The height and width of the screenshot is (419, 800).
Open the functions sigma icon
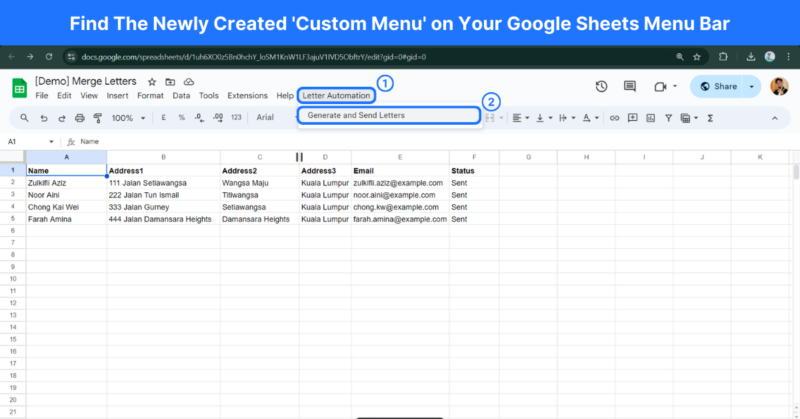point(710,118)
